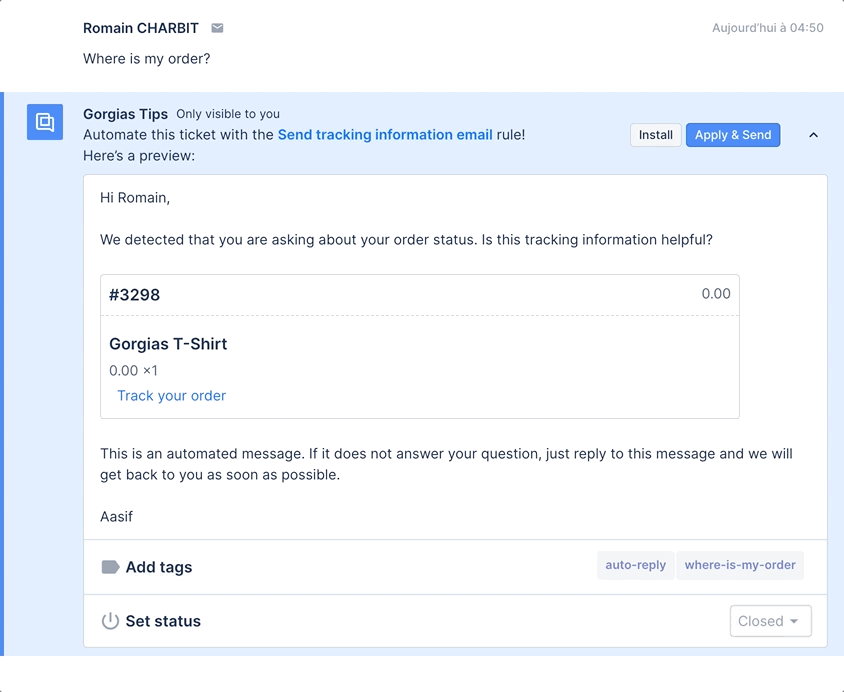
Task: Click the tag icon next to Add tags
Action: pyautogui.click(x=110, y=567)
